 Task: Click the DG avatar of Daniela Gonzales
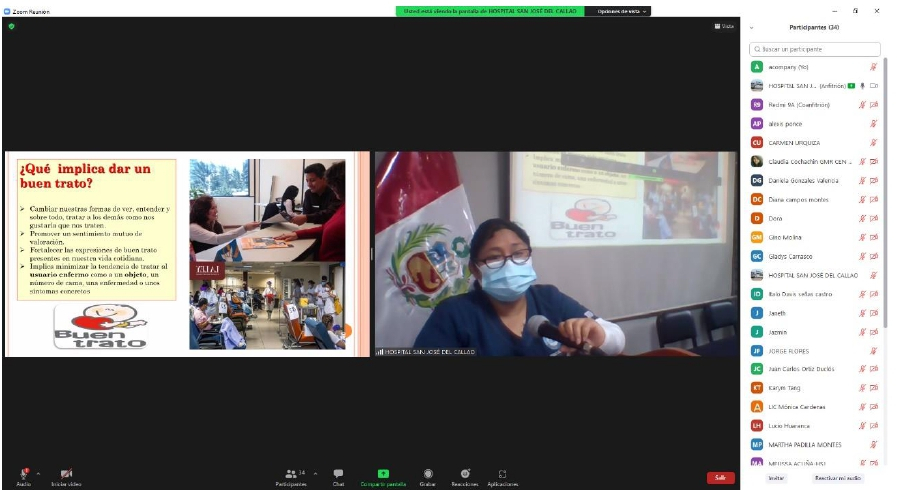tap(757, 181)
